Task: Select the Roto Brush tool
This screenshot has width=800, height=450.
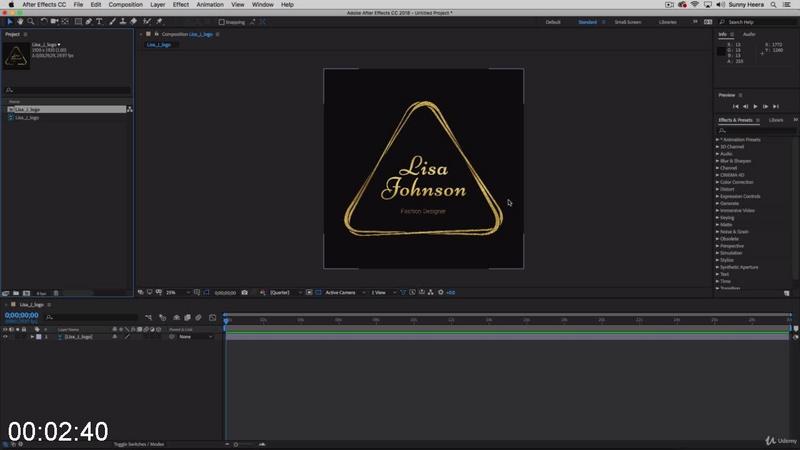Action: pyautogui.click(x=147, y=21)
